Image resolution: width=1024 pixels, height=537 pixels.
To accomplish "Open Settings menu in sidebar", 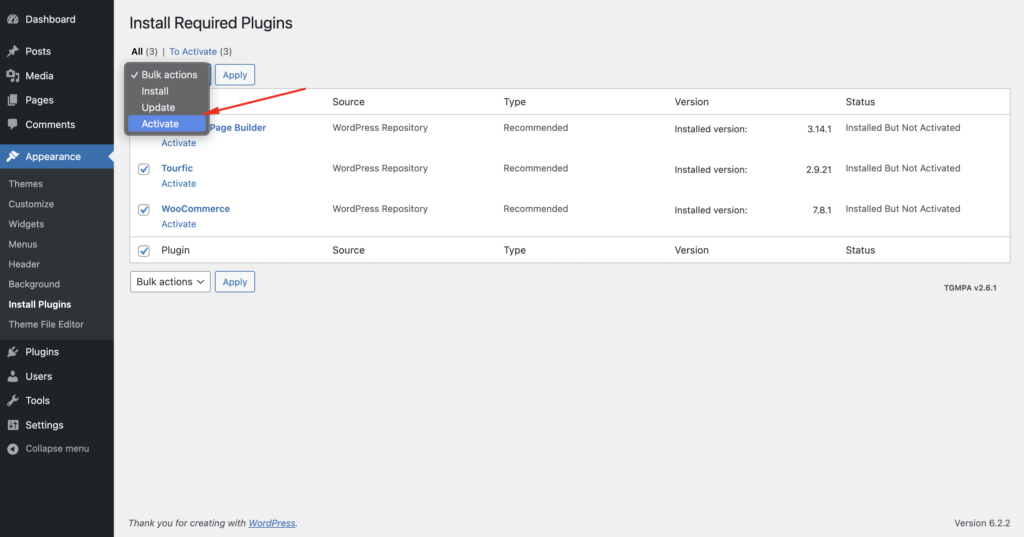I will tap(44, 425).
